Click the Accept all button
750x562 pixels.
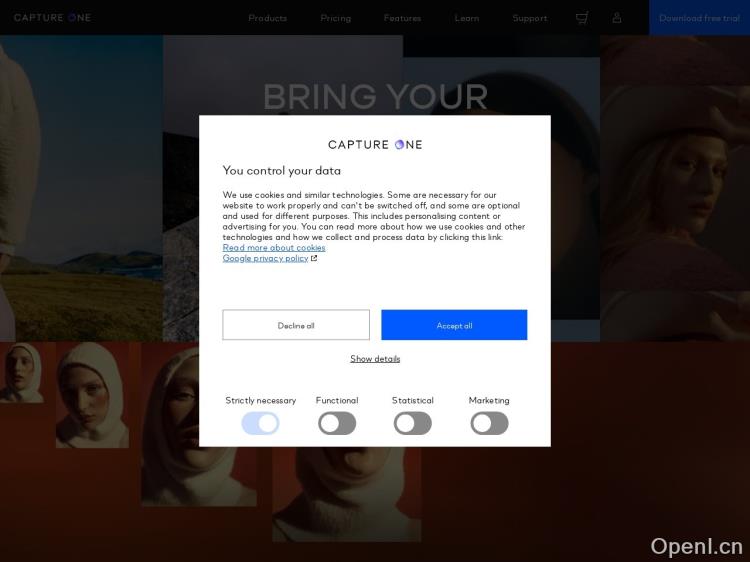coord(454,325)
